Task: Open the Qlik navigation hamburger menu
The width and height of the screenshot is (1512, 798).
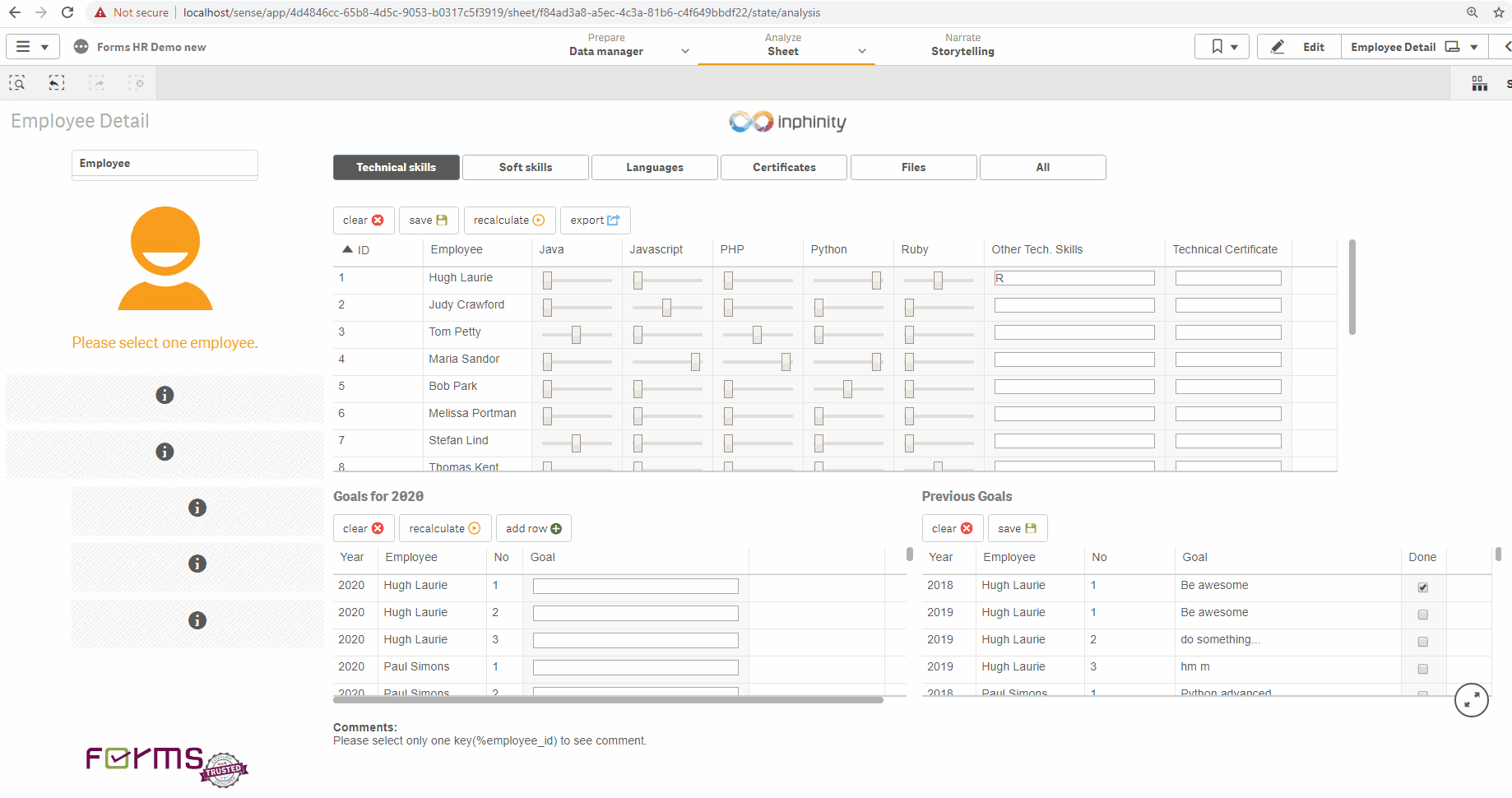Action: coord(33,47)
